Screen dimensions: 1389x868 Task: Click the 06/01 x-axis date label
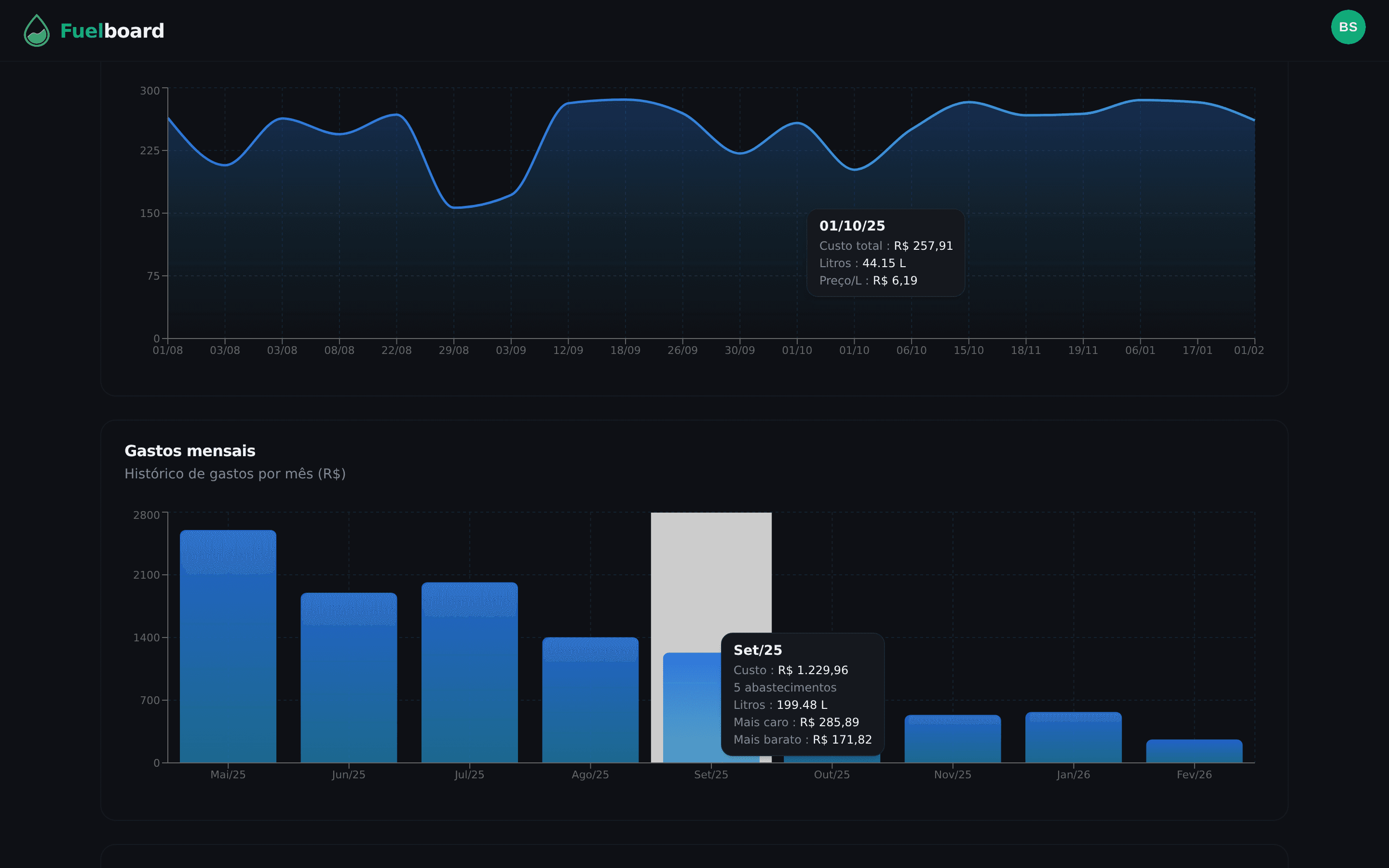(1140, 350)
